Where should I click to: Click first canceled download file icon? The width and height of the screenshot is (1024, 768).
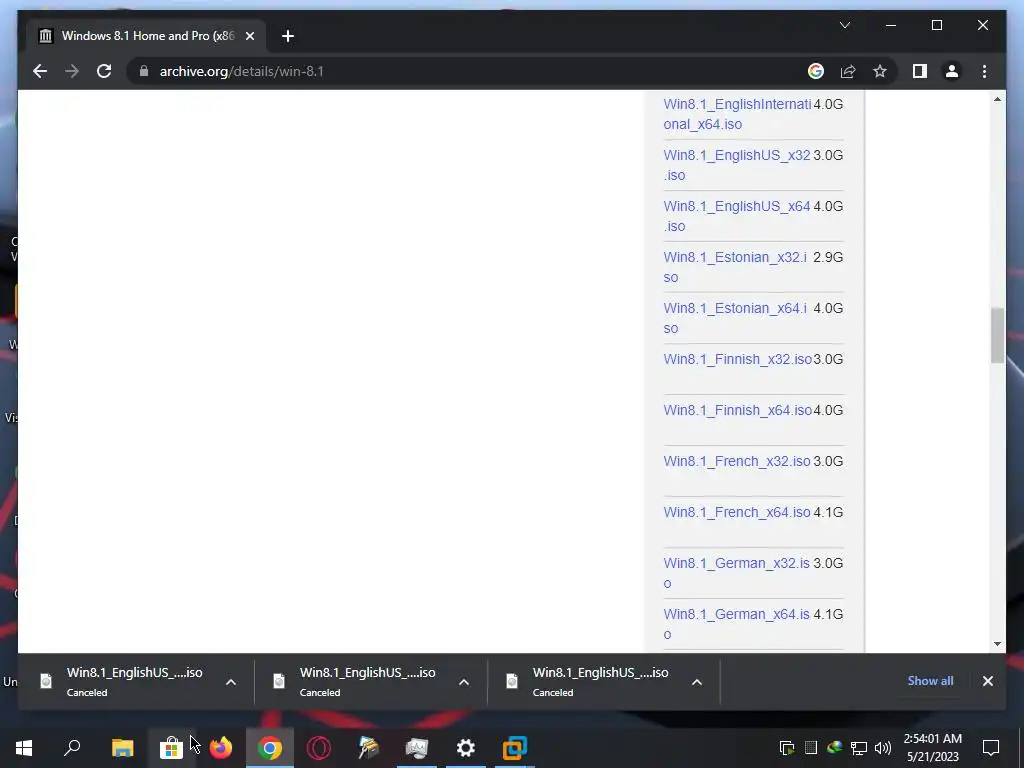(x=46, y=681)
